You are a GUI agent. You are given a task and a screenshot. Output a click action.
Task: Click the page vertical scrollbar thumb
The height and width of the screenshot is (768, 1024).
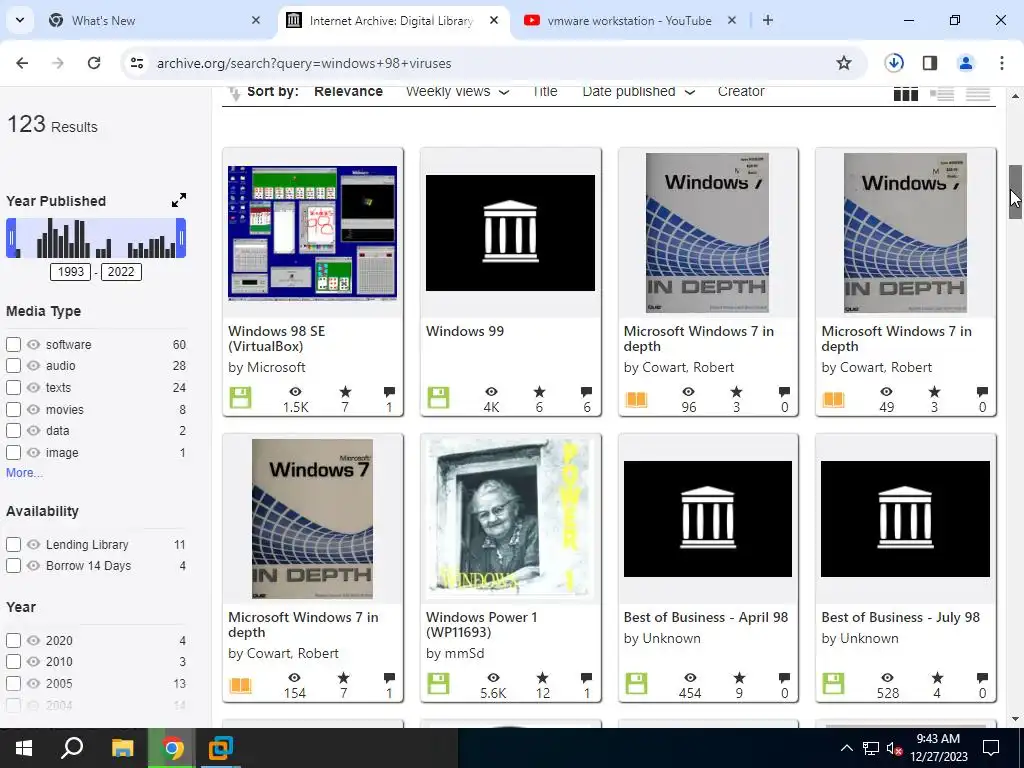tap(1015, 192)
